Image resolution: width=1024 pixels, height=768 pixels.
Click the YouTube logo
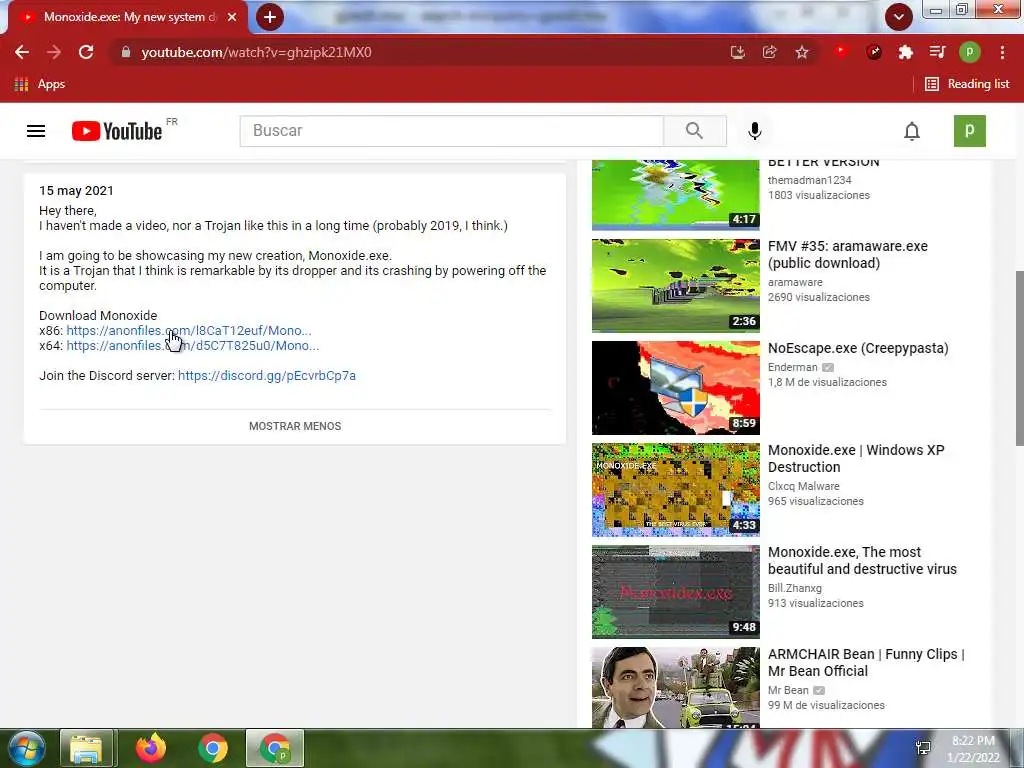(x=117, y=131)
